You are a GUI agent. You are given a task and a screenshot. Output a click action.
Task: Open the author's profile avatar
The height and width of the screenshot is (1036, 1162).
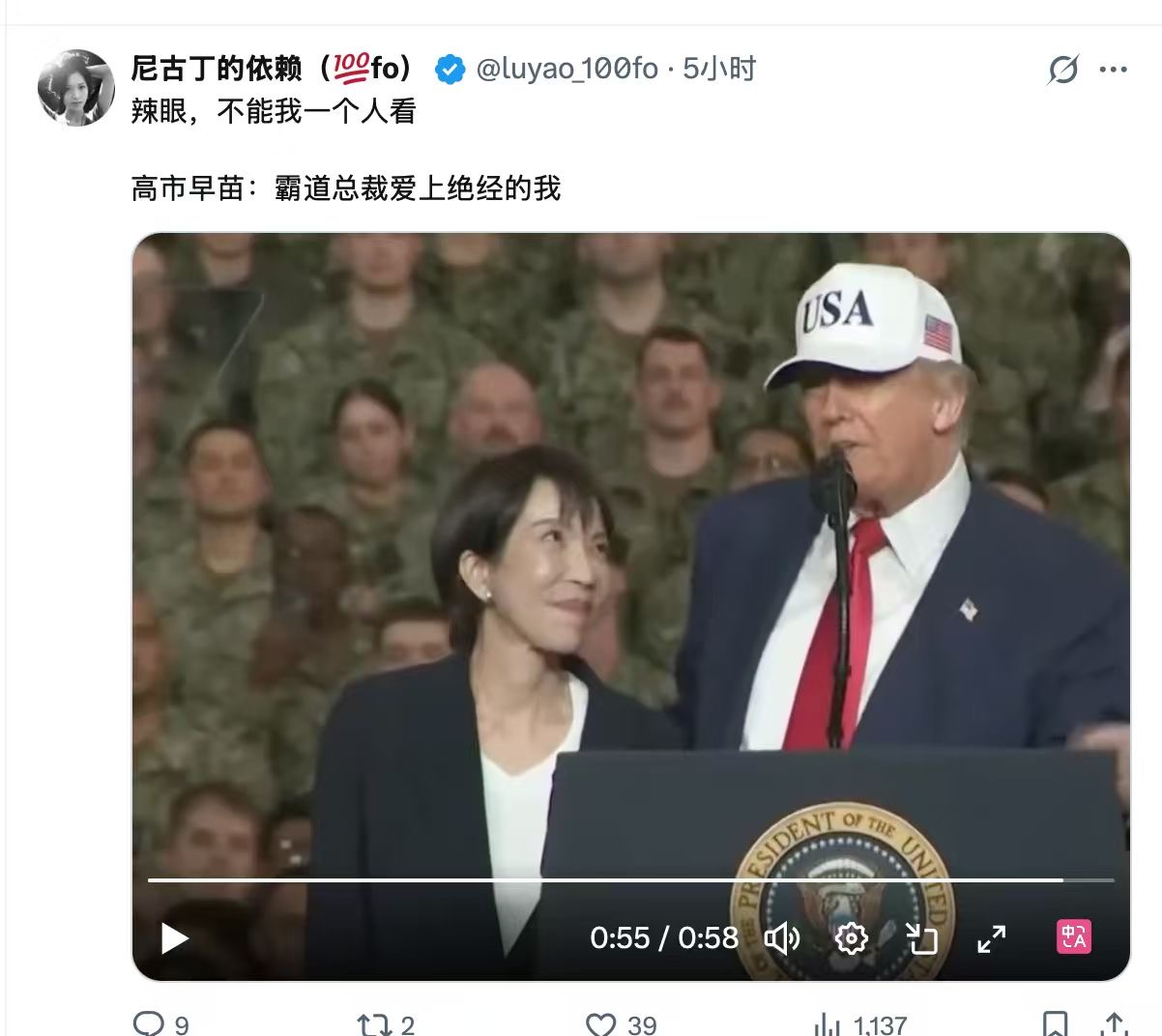click(76, 88)
